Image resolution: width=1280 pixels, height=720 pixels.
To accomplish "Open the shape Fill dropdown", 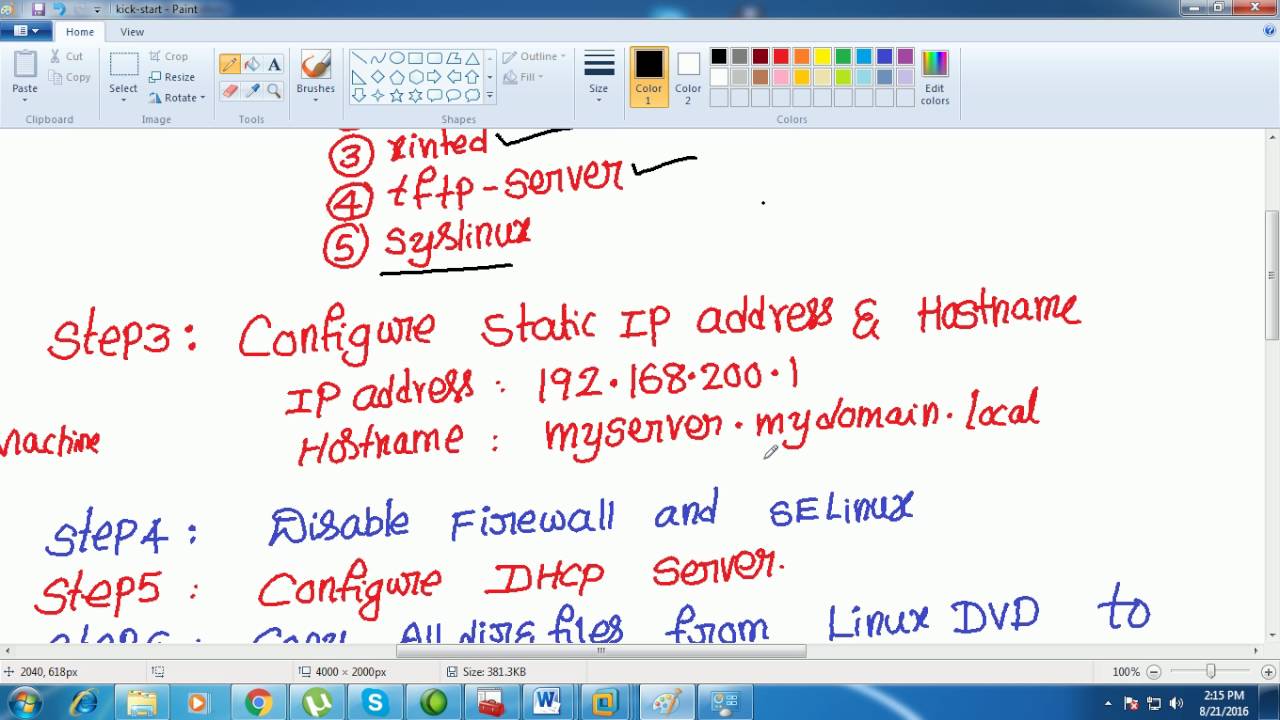I will (524, 77).
